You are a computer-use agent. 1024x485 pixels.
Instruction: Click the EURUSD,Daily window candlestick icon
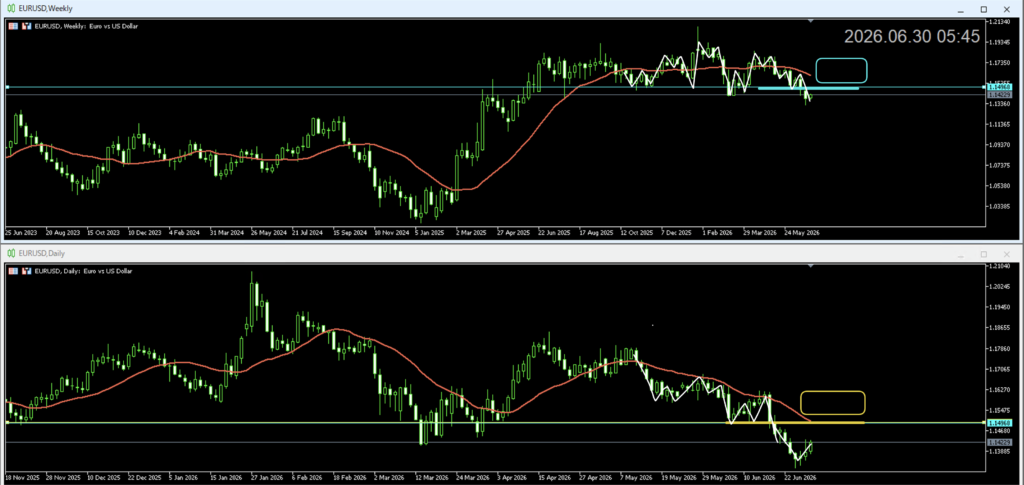10,253
